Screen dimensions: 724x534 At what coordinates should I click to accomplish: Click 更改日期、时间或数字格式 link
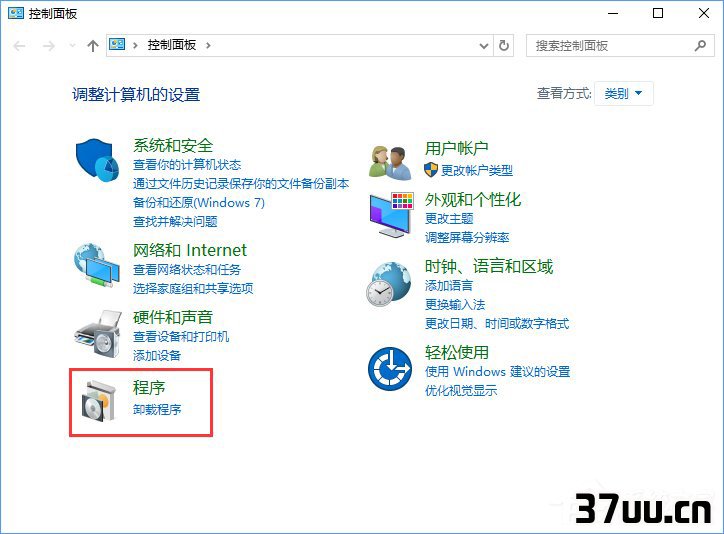497,324
